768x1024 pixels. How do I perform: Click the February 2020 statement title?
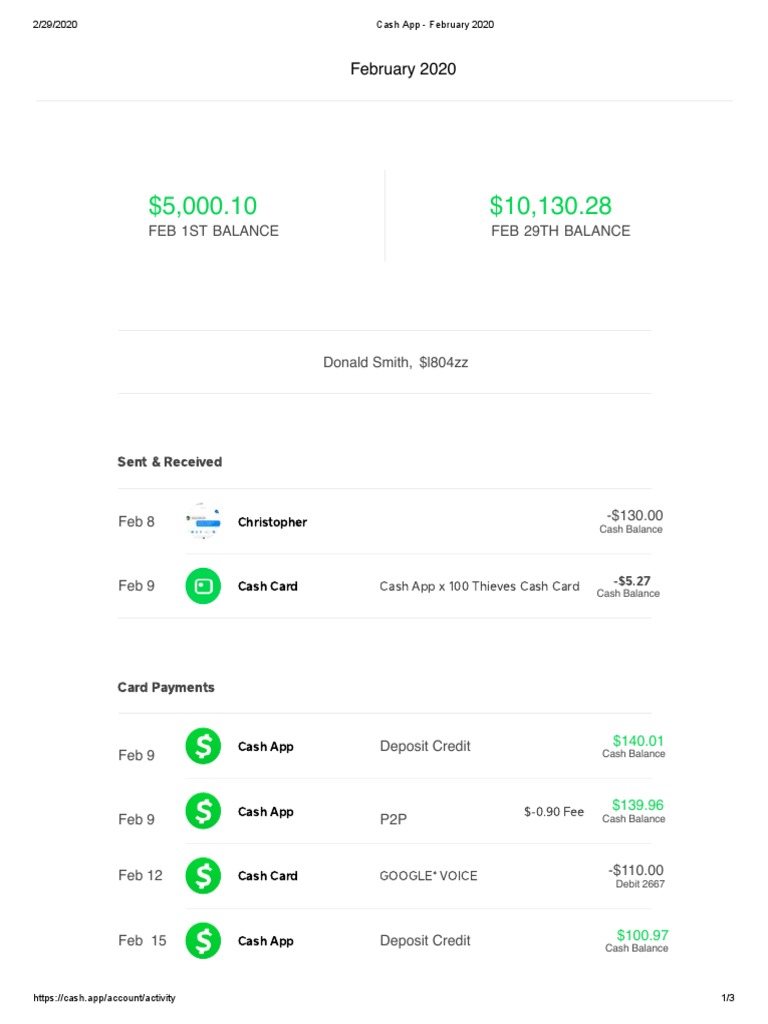(403, 68)
